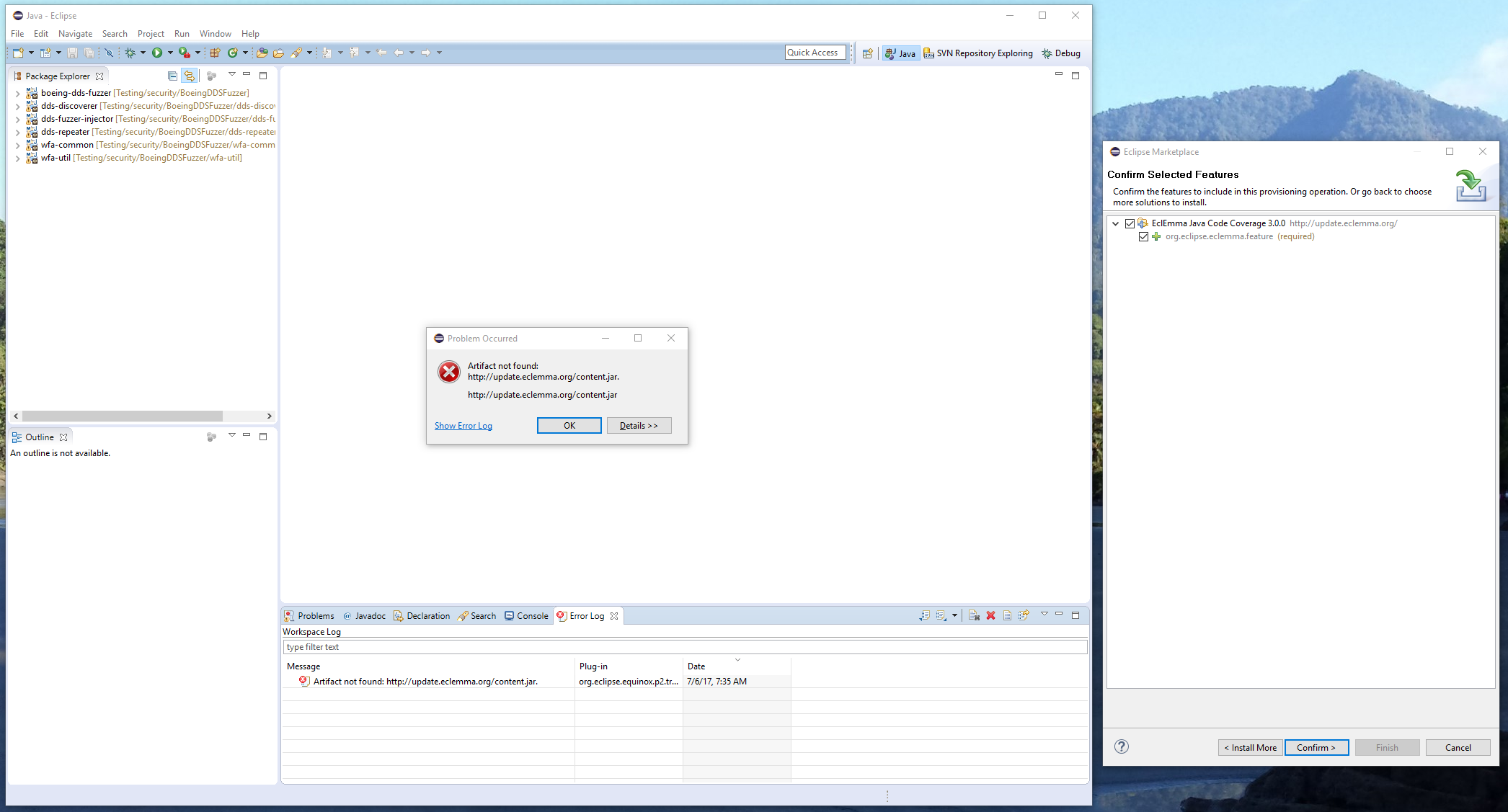Click Date column header in Error Log

(737, 666)
